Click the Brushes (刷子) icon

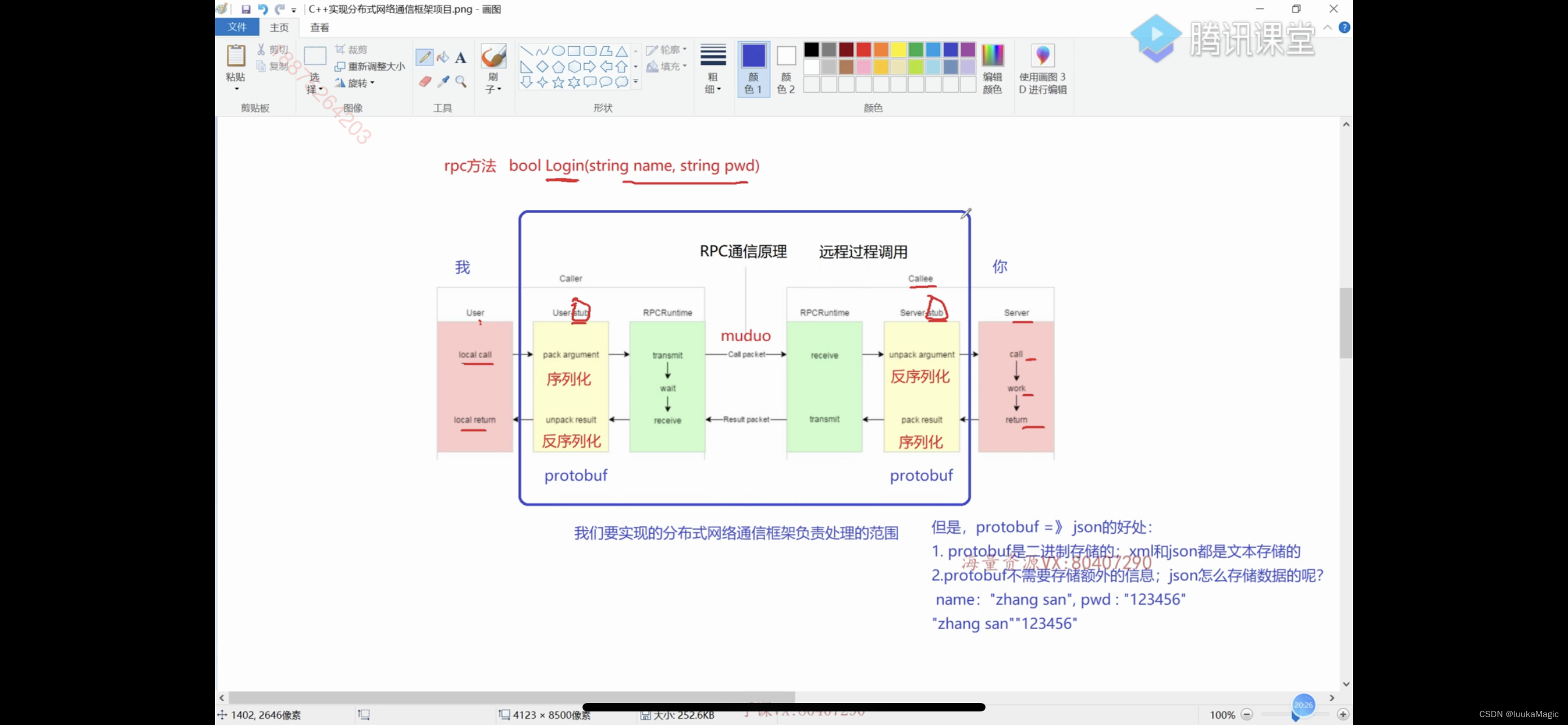493,56
